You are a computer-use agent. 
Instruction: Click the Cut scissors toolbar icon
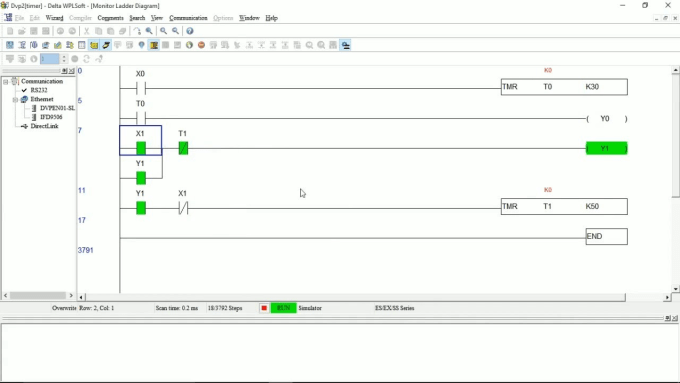pyautogui.click(x=86, y=31)
